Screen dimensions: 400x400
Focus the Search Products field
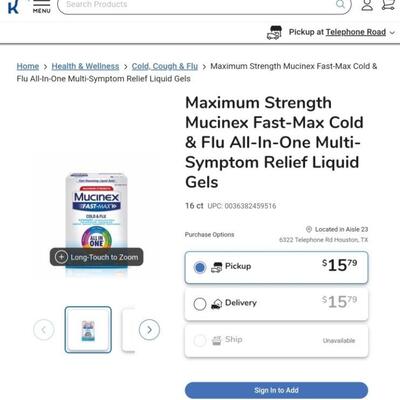204,5
